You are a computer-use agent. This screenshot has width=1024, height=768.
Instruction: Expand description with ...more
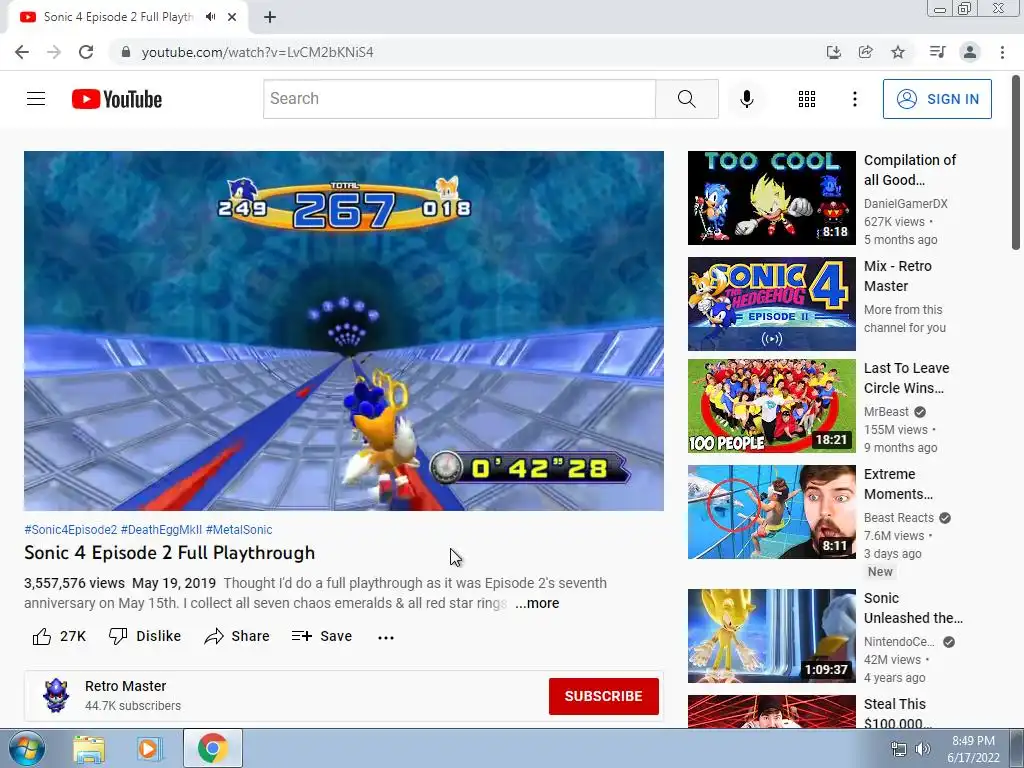pos(537,603)
